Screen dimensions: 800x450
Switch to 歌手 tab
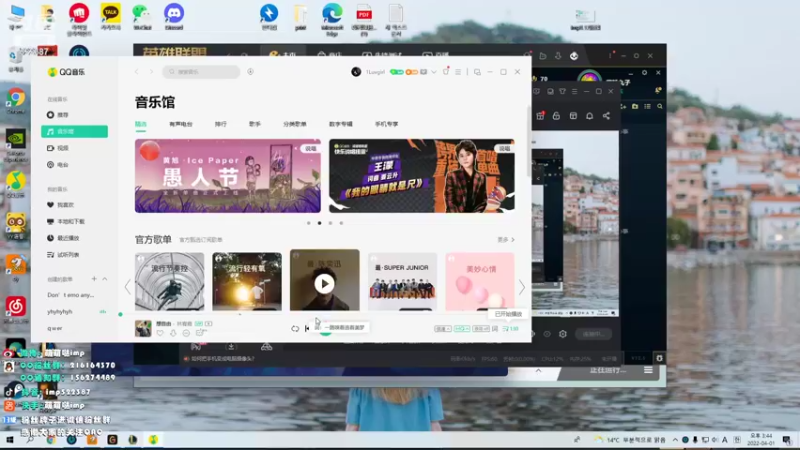255,124
